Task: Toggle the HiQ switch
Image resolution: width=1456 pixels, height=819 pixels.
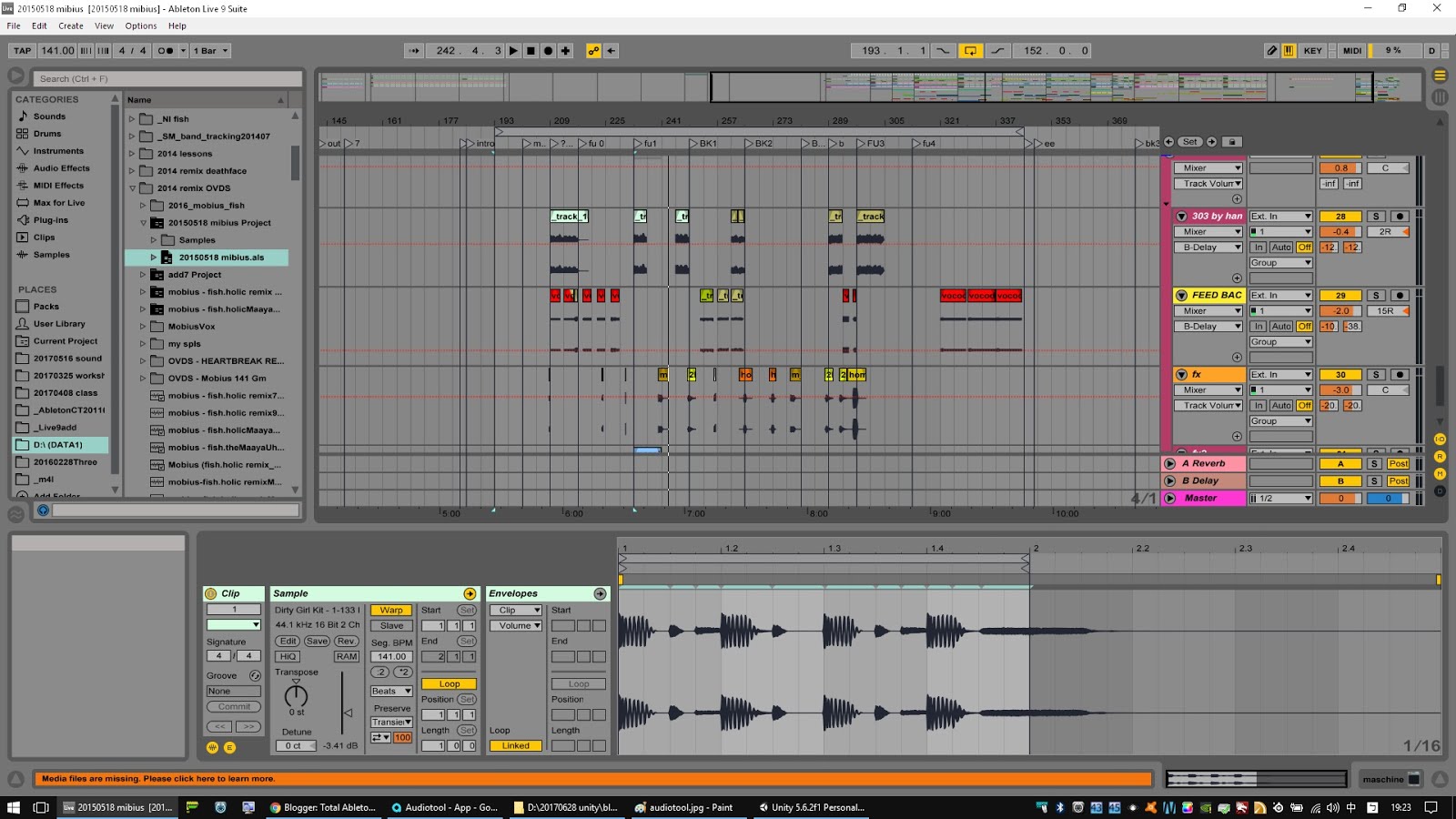Action: (288, 657)
